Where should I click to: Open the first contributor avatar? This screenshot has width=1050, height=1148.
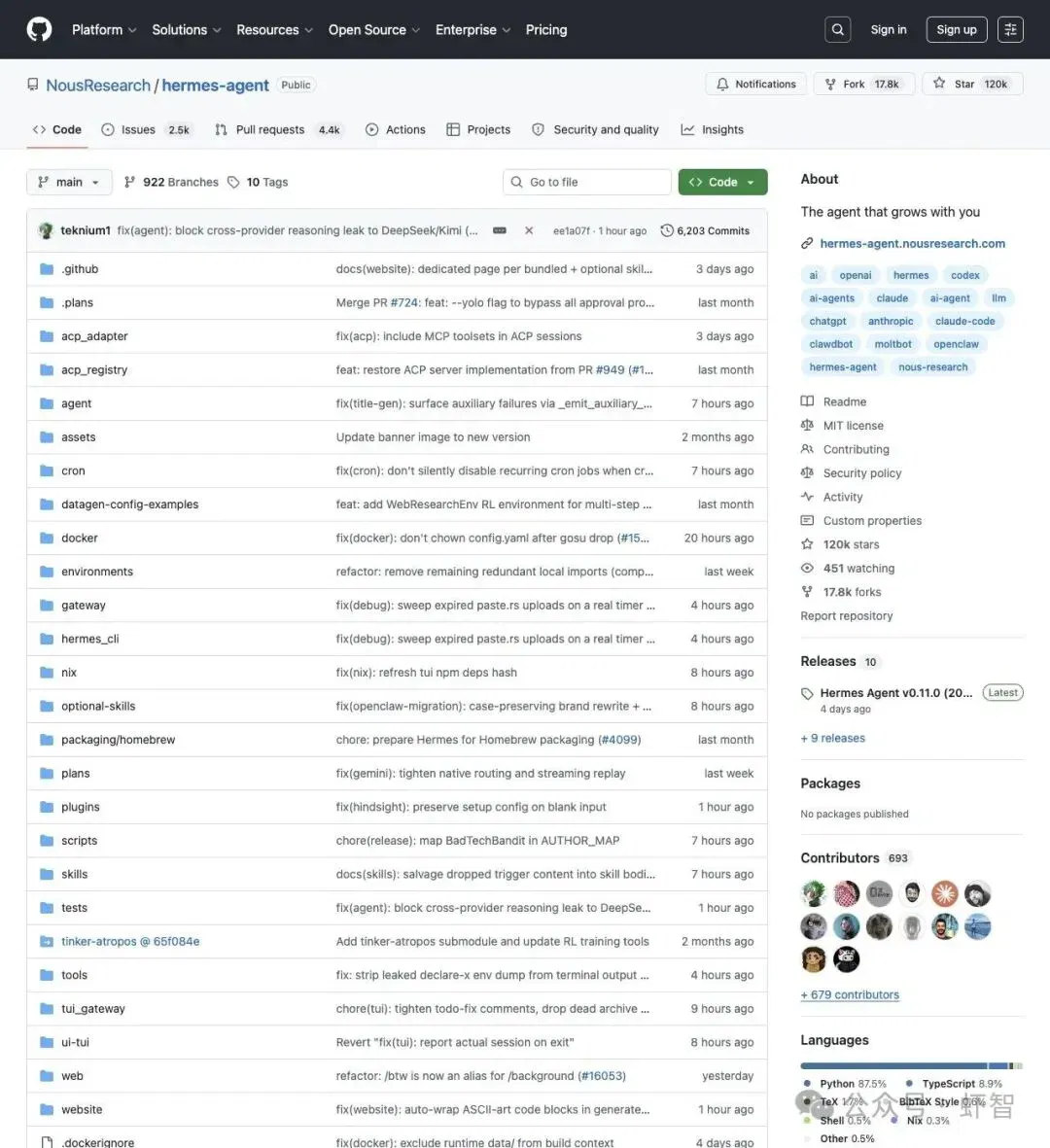[x=814, y=894]
